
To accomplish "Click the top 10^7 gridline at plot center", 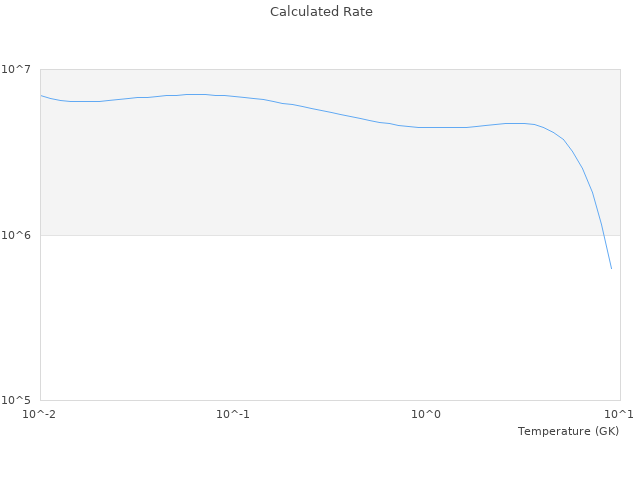I will 330,69.
